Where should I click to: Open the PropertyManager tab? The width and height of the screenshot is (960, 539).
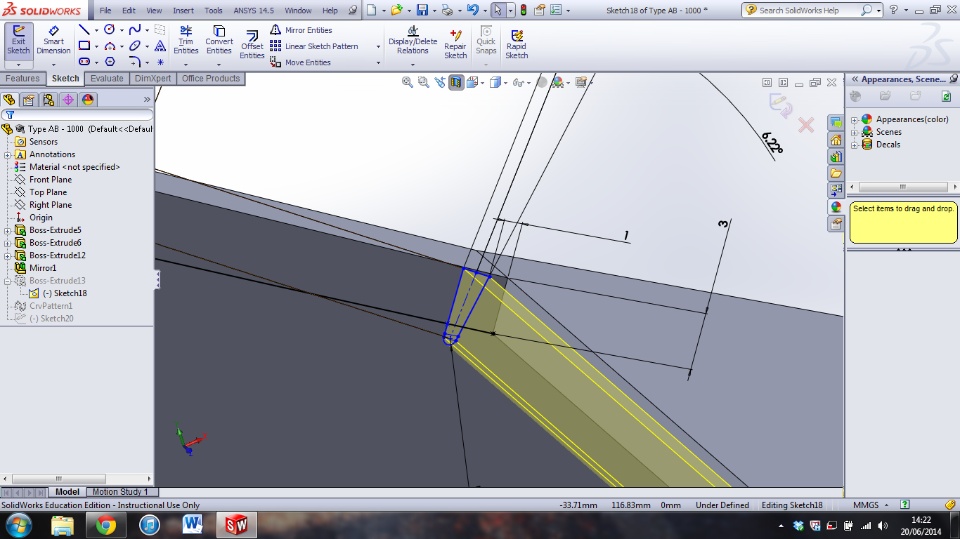(x=29, y=100)
